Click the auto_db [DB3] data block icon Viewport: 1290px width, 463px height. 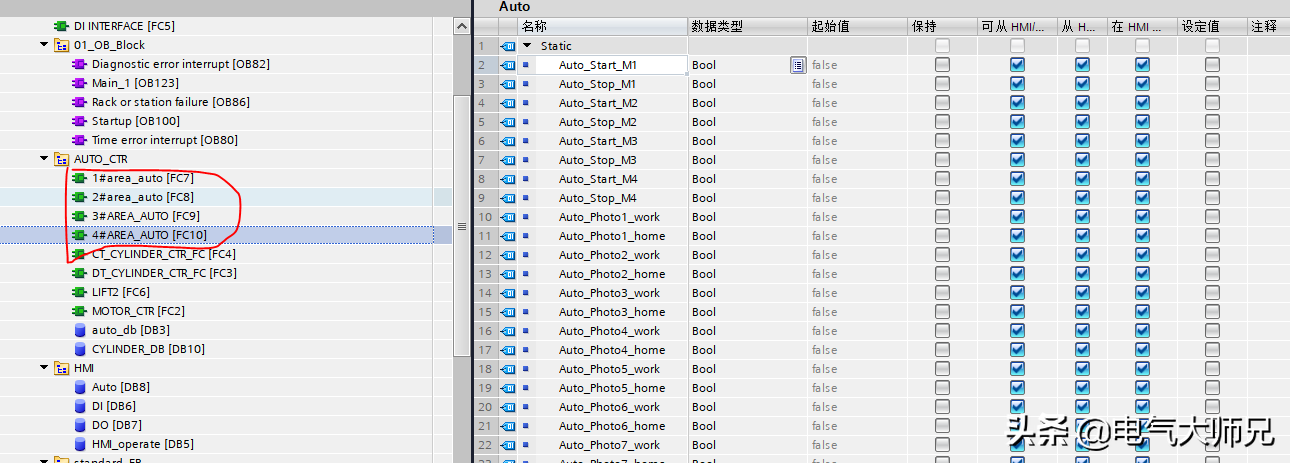point(80,330)
